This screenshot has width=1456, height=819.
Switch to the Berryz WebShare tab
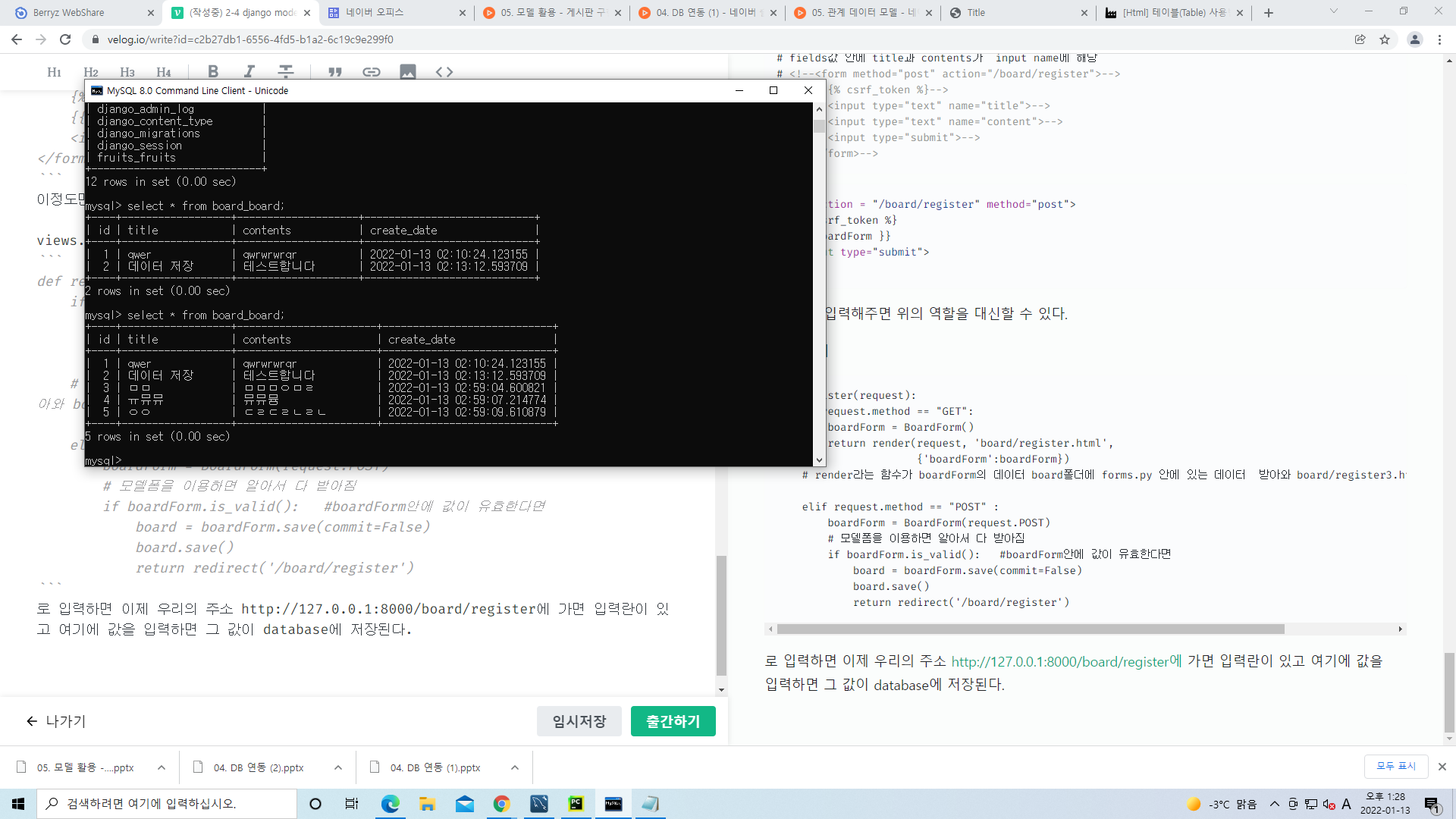68,12
